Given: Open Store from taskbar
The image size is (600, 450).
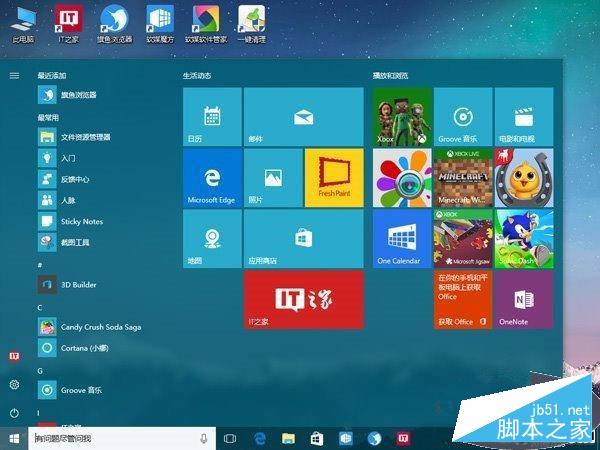Looking at the screenshot, I should [x=317, y=439].
